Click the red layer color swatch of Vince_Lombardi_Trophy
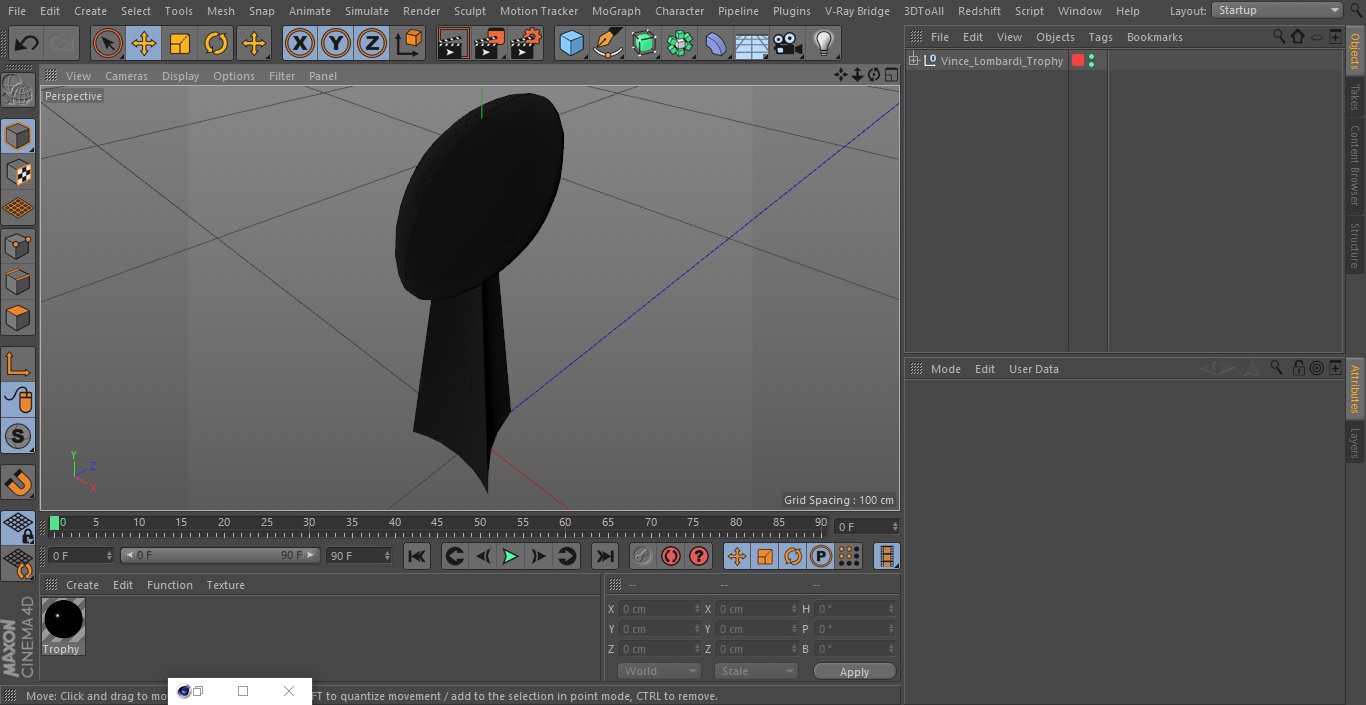This screenshot has height=705, width=1366. (x=1078, y=61)
